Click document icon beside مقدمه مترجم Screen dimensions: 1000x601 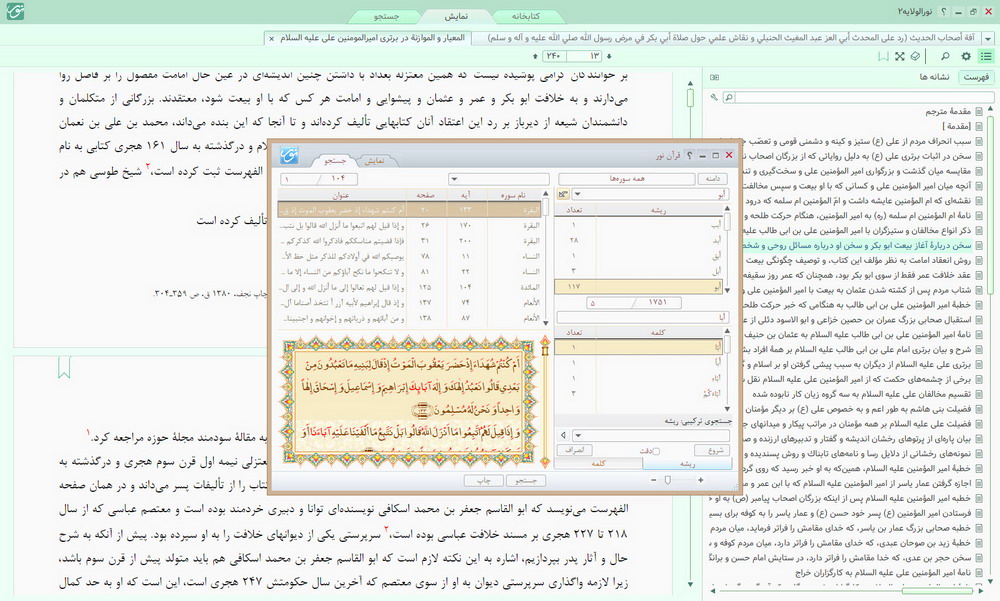tap(979, 111)
